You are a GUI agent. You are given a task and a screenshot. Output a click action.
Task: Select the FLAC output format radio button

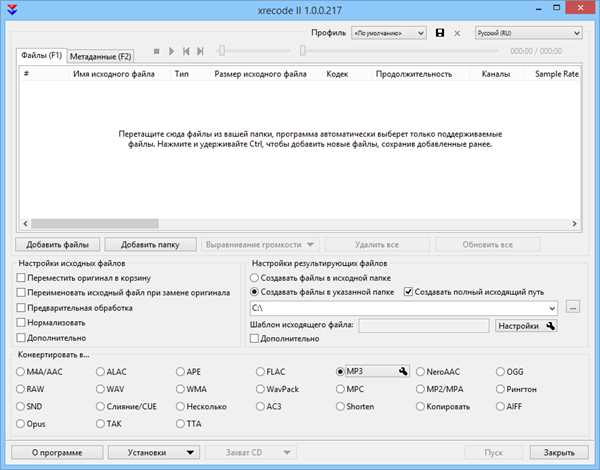pyautogui.click(x=261, y=371)
